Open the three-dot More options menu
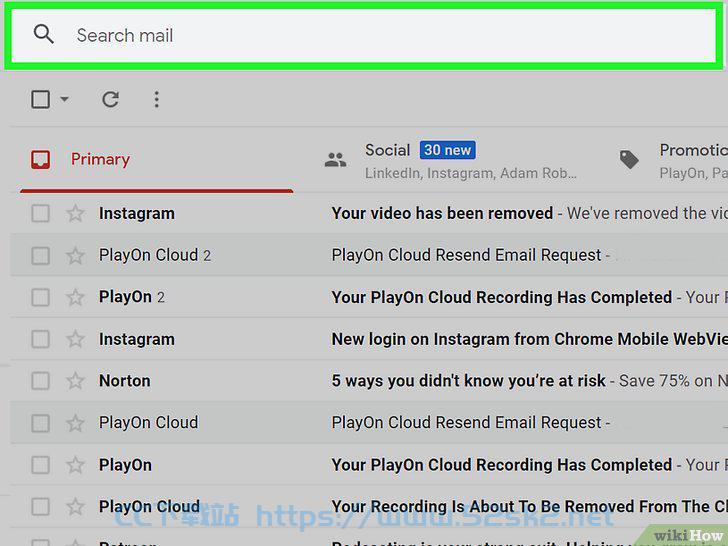This screenshot has width=728, height=546. (x=156, y=99)
